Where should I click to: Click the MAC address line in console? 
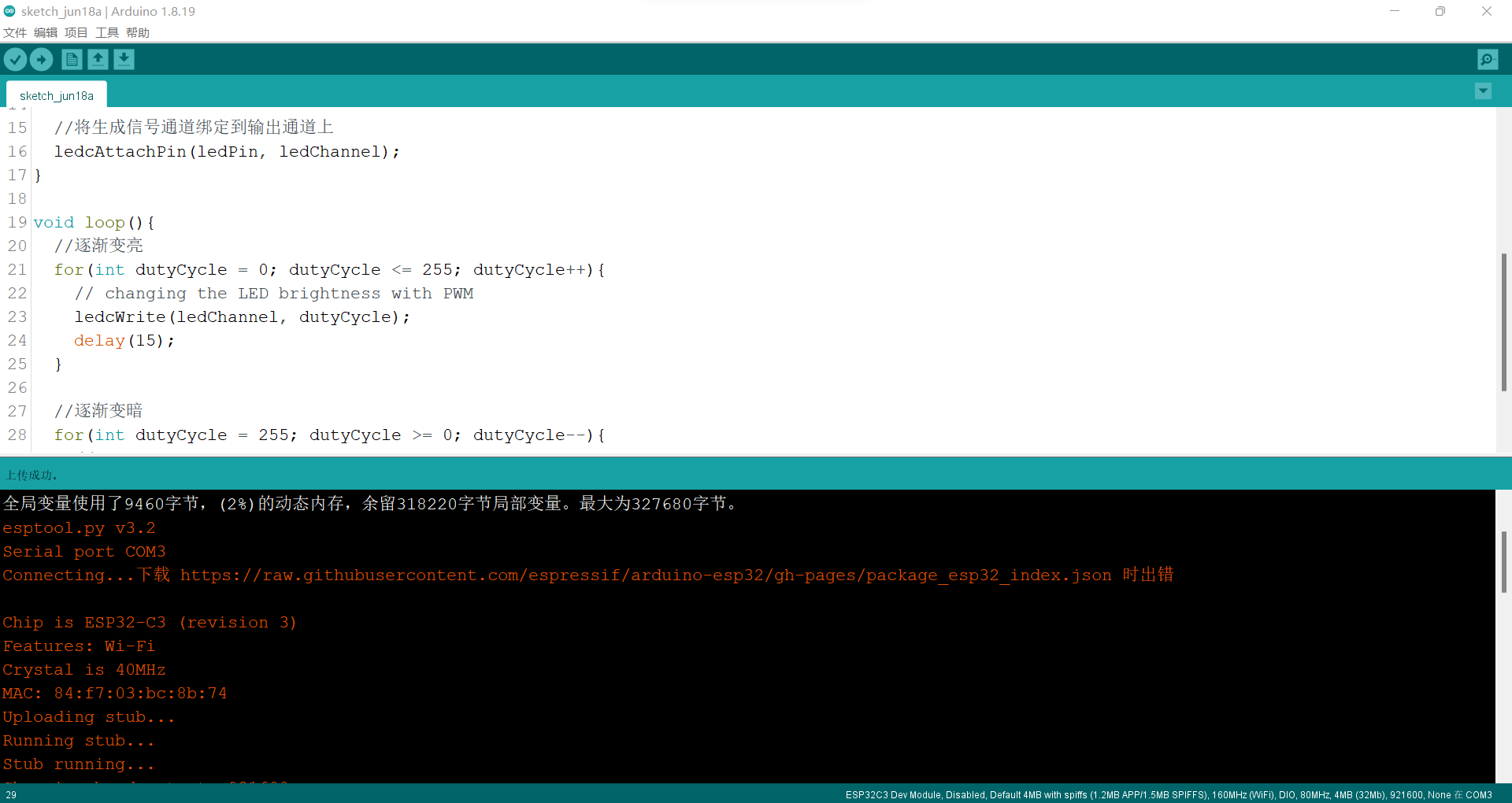tap(115, 694)
